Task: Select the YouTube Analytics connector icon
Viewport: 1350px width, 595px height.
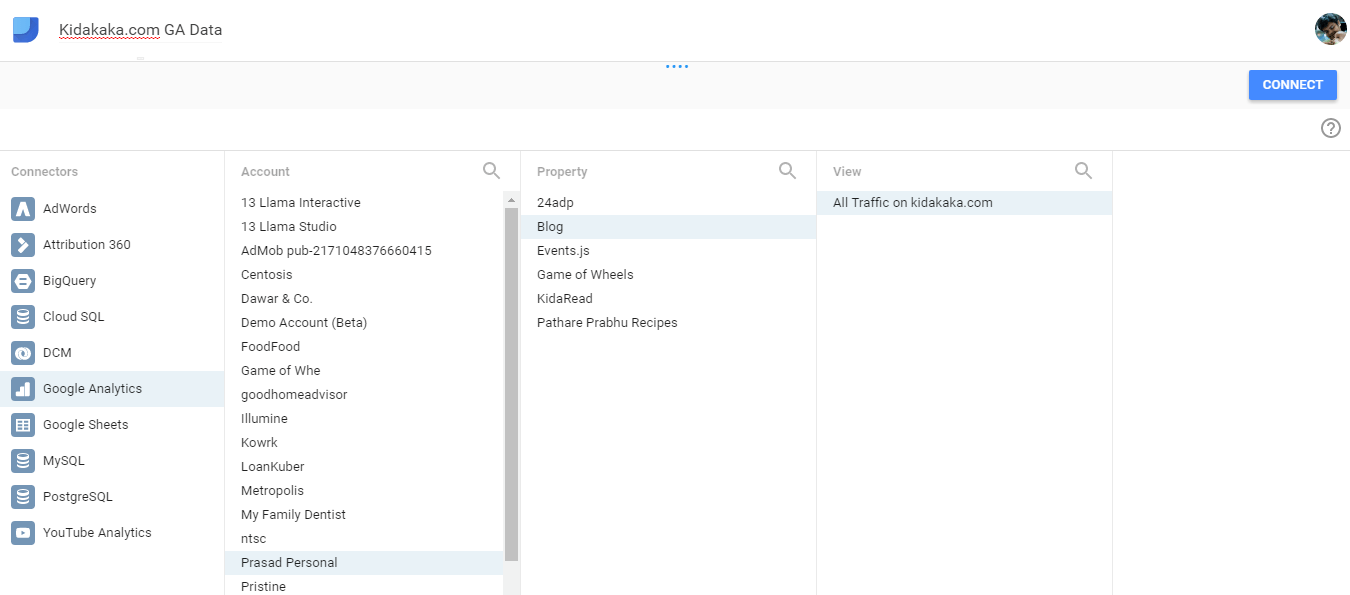Action: [x=23, y=533]
